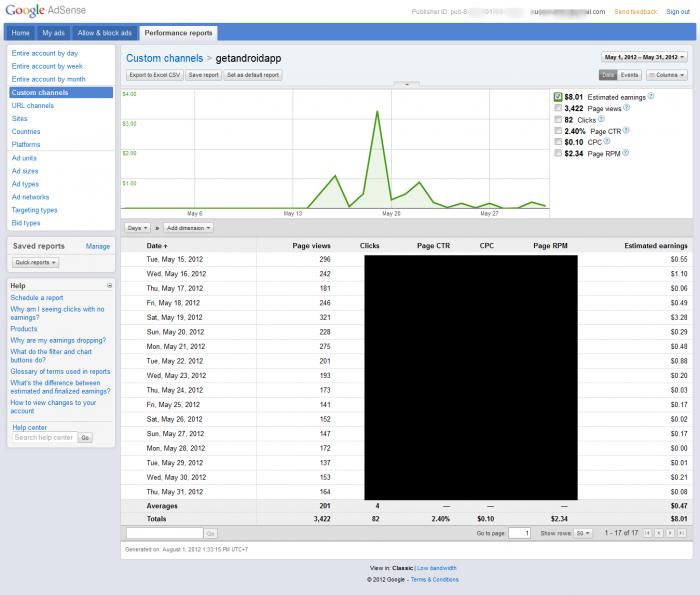Click Manage link in Saved reports
This screenshot has height=595, width=700.
[x=98, y=246]
